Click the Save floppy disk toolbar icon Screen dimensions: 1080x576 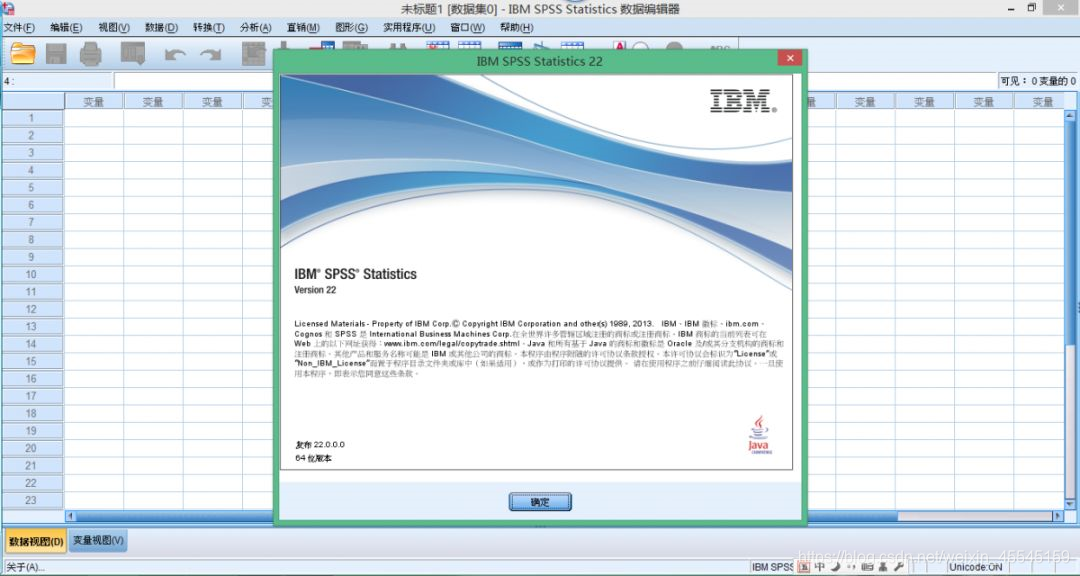(56, 54)
